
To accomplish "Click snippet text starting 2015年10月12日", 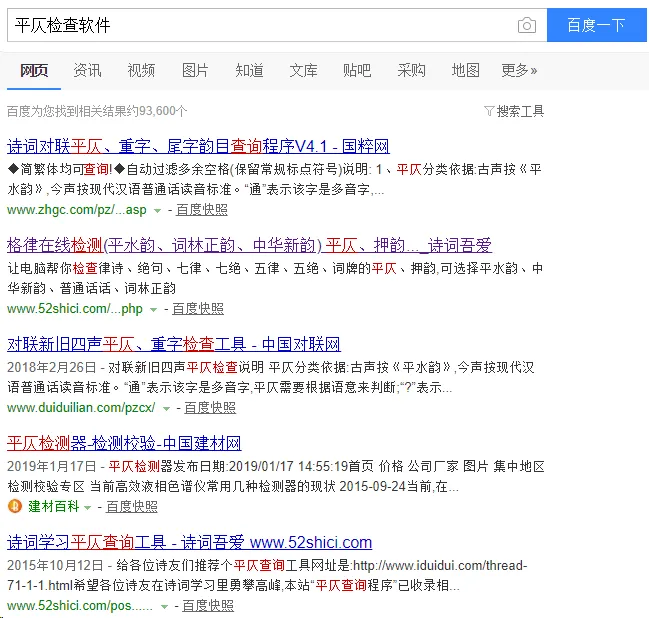I will click(267, 575).
